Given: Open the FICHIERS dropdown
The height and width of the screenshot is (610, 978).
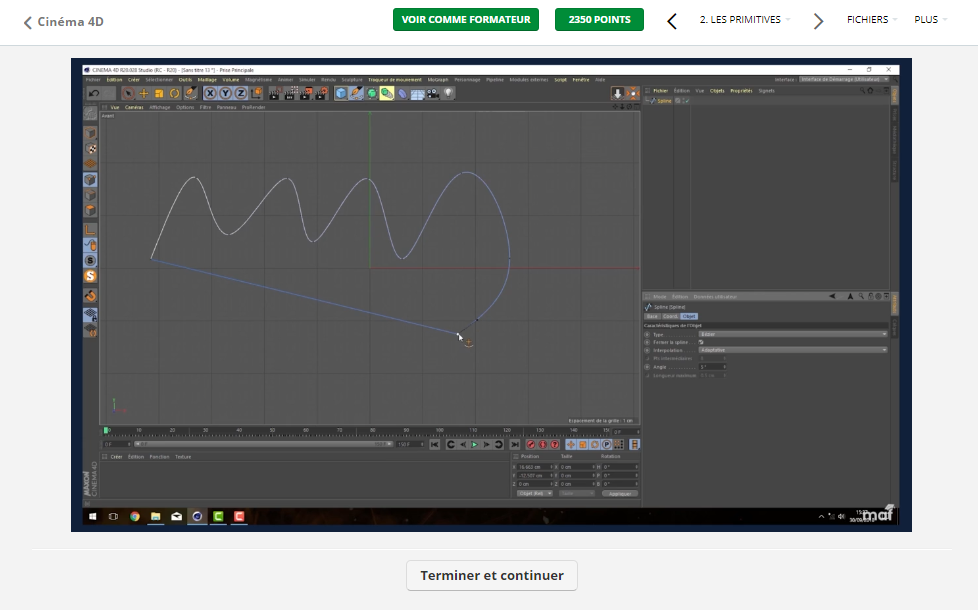Looking at the screenshot, I should click(x=872, y=20).
